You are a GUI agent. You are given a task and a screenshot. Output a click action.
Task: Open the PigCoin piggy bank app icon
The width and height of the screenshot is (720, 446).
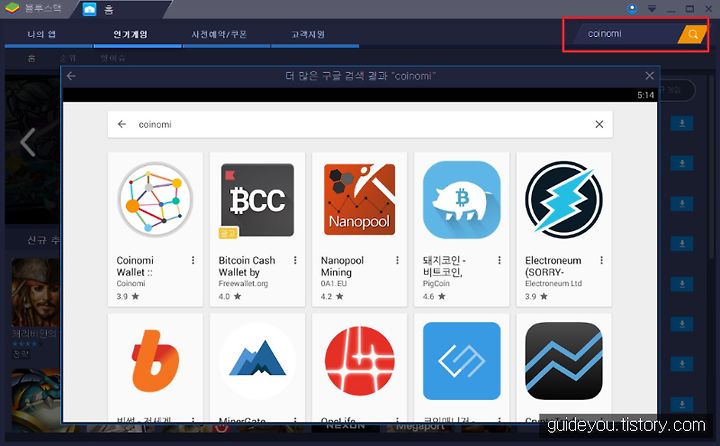point(461,200)
